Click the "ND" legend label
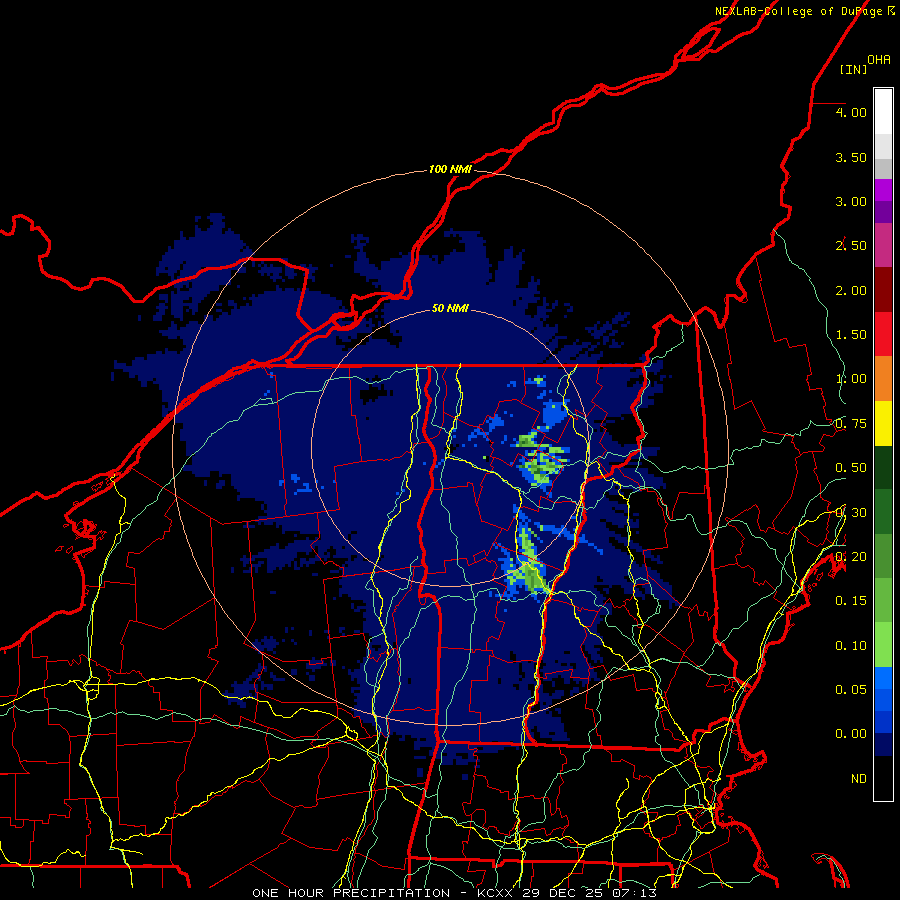The width and height of the screenshot is (900, 900). (x=859, y=779)
